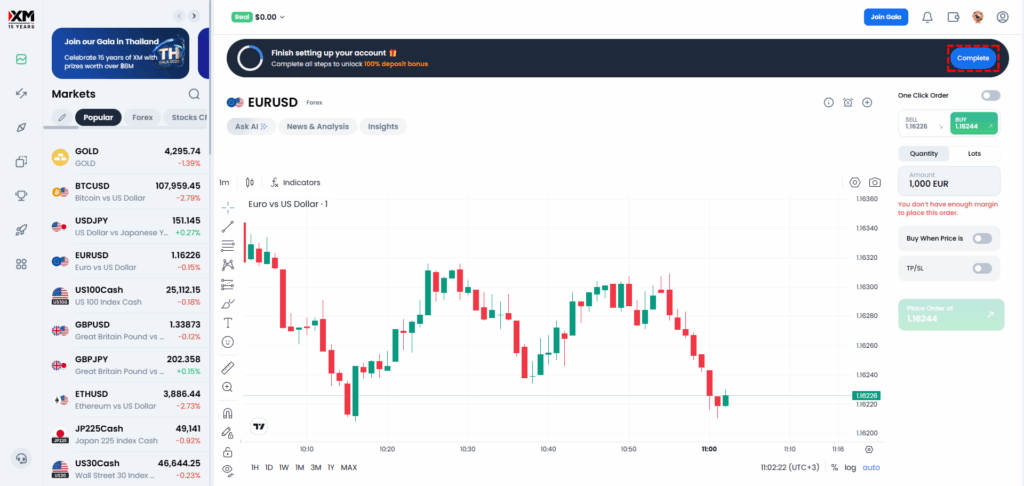Search markets with the magnifier icon

pyautogui.click(x=194, y=94)
